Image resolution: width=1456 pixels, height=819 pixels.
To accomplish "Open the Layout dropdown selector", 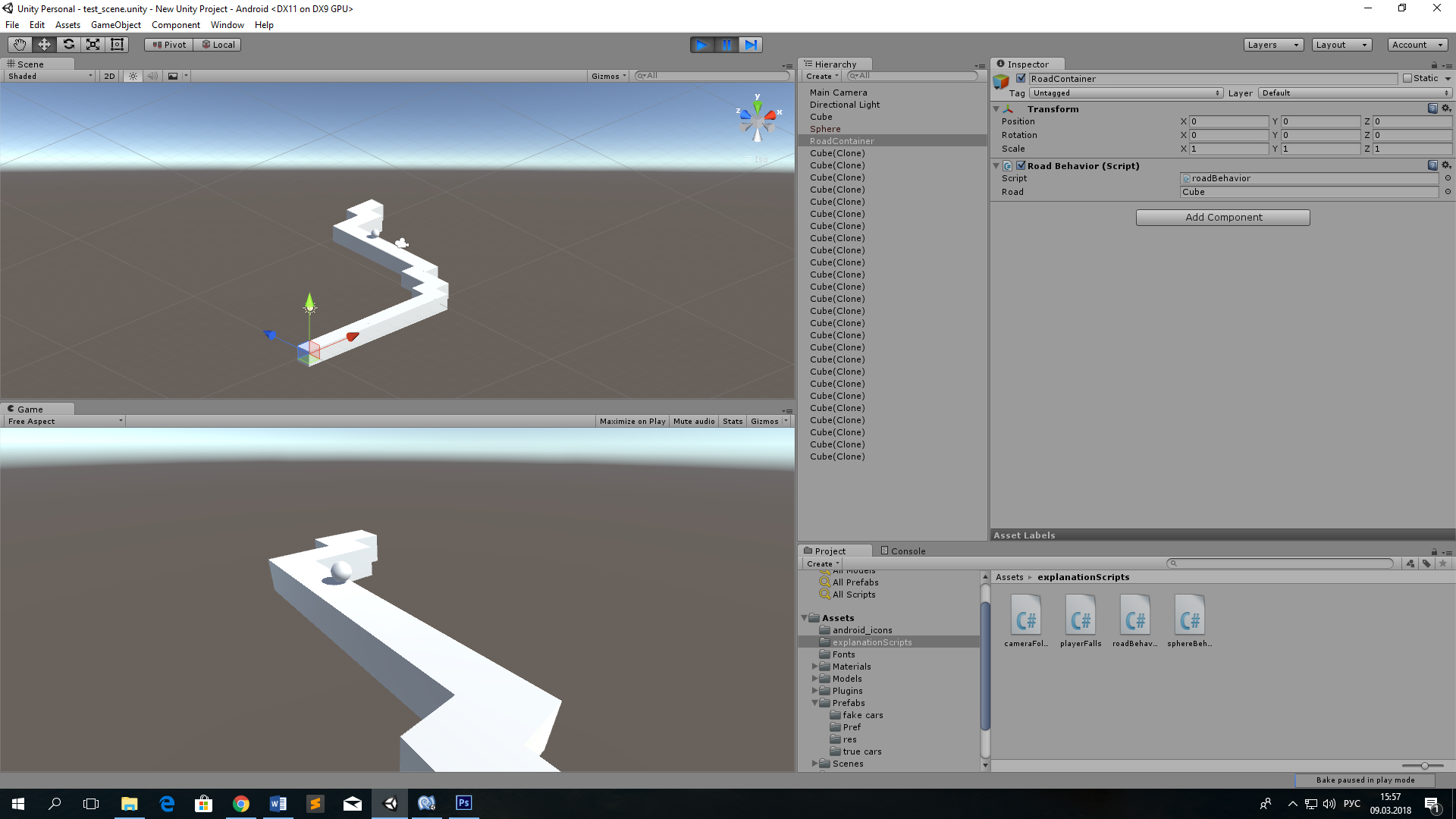I will click(x=1340, y=44).
